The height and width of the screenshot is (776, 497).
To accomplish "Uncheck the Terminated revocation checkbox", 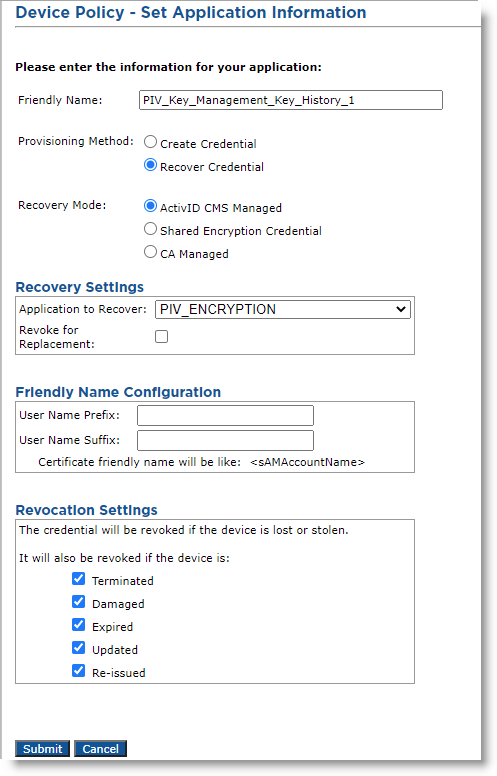I will coord(79,579).
